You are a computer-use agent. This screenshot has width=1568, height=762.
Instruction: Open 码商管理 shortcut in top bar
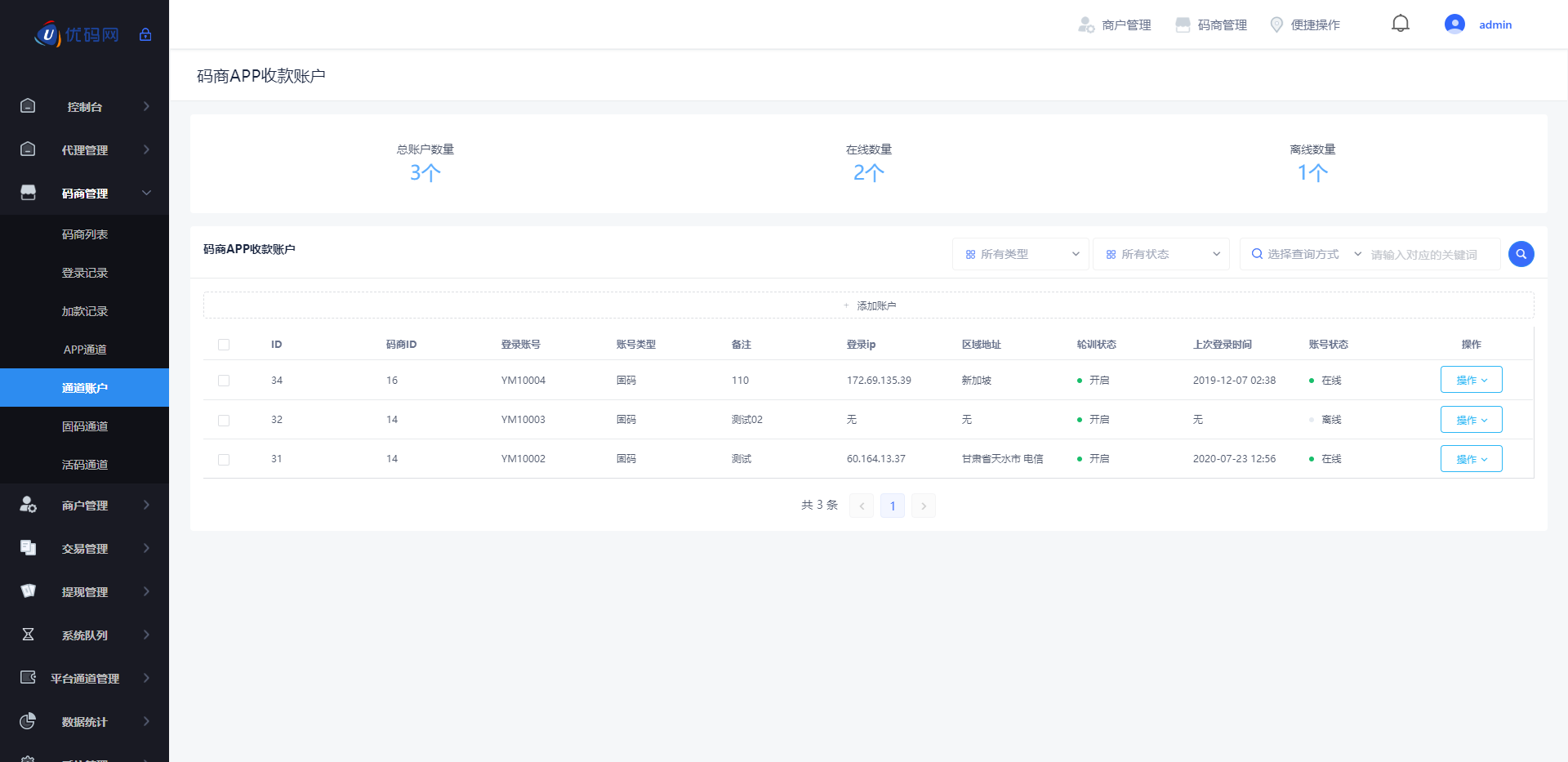click(x=1211, y=25)
